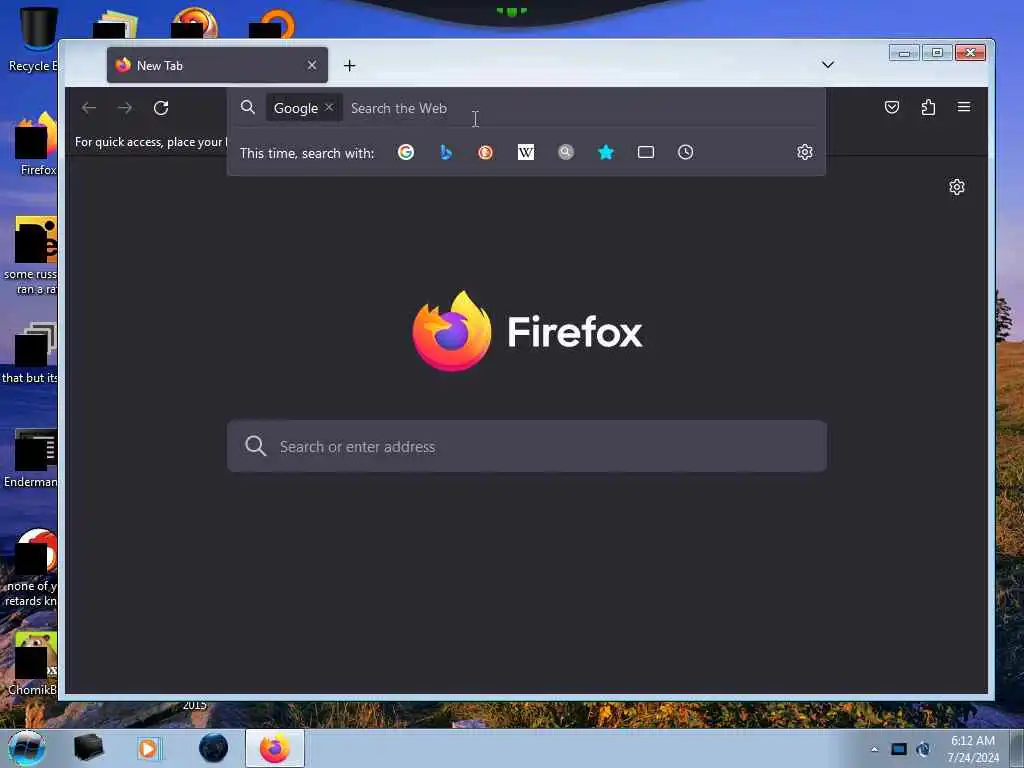1024x768 pixels.
Task: Launch the media player from the taskbar
Action: pos(148,748)
